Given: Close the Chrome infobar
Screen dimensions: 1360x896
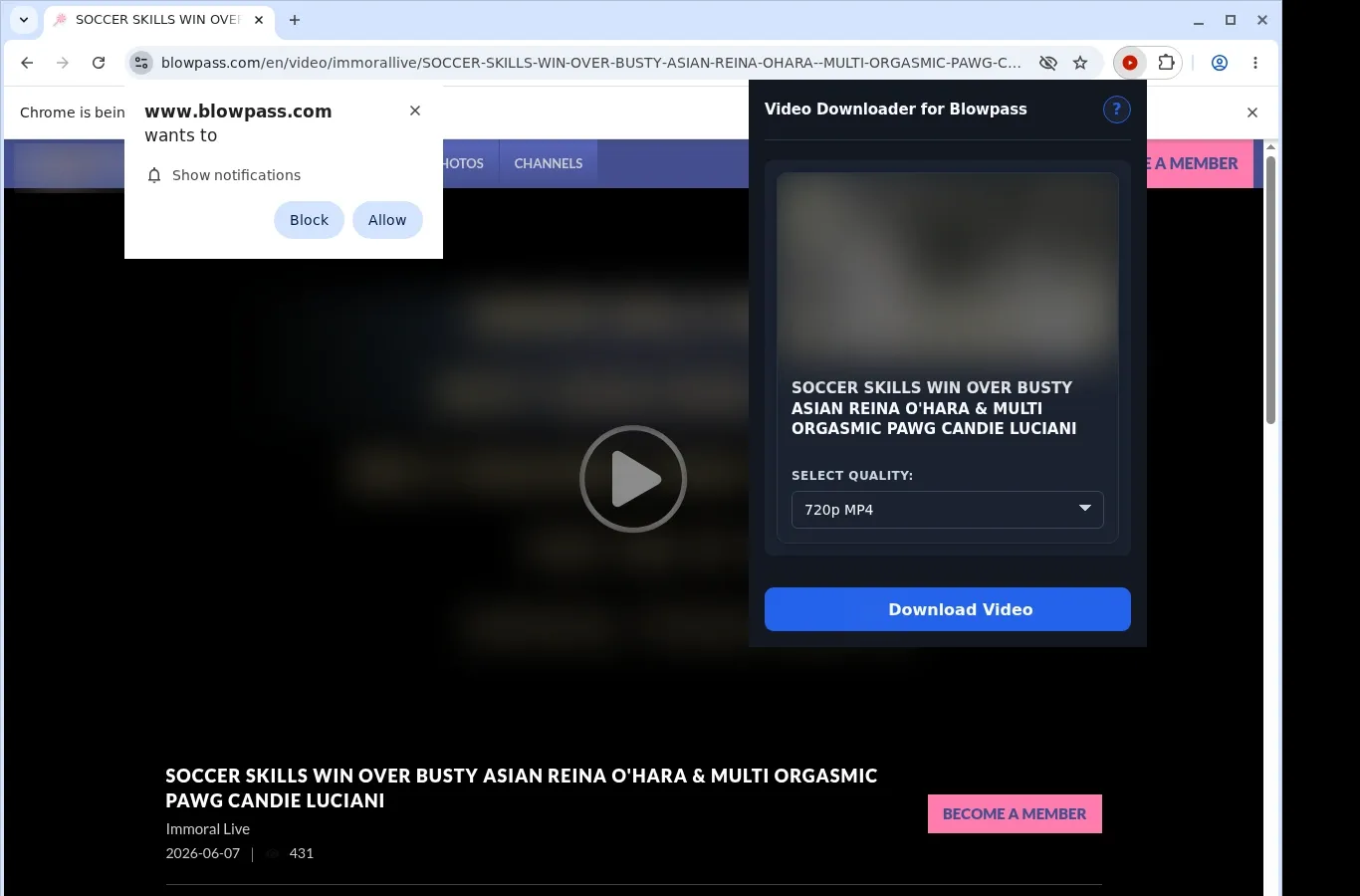Looking at the screenshot, I should 1252,112.
